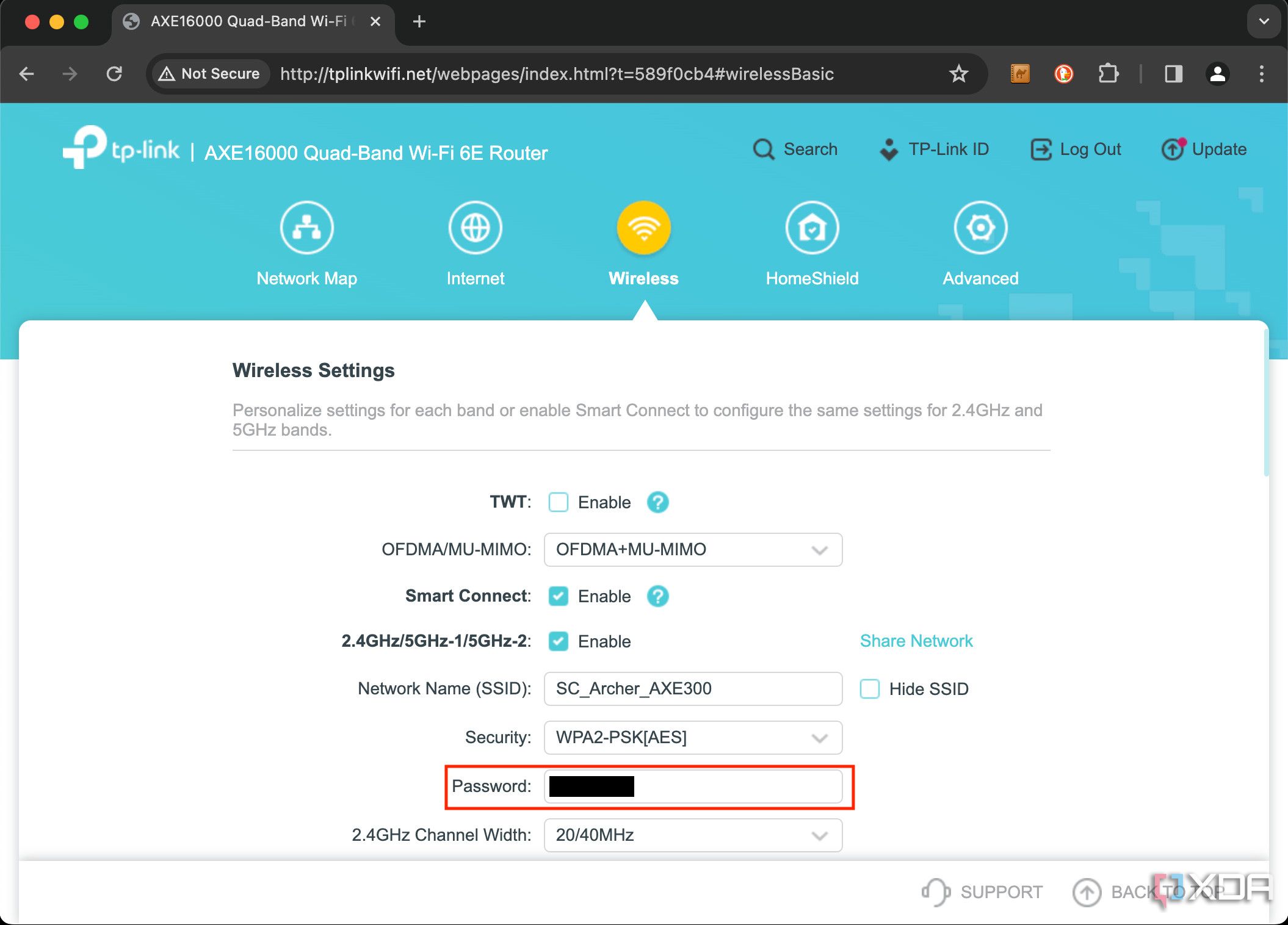Image resolution: width=1288 pixels, height=925 pixels.
Task: Close the AXE16000 browser tab
Action: tap(375, 21)
